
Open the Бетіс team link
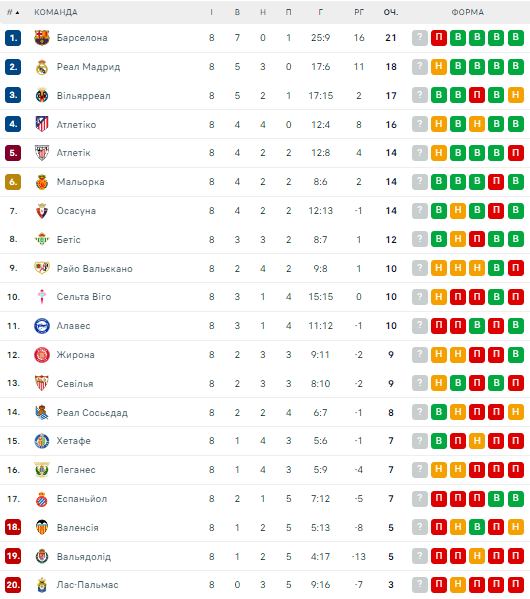click(69, 240)
